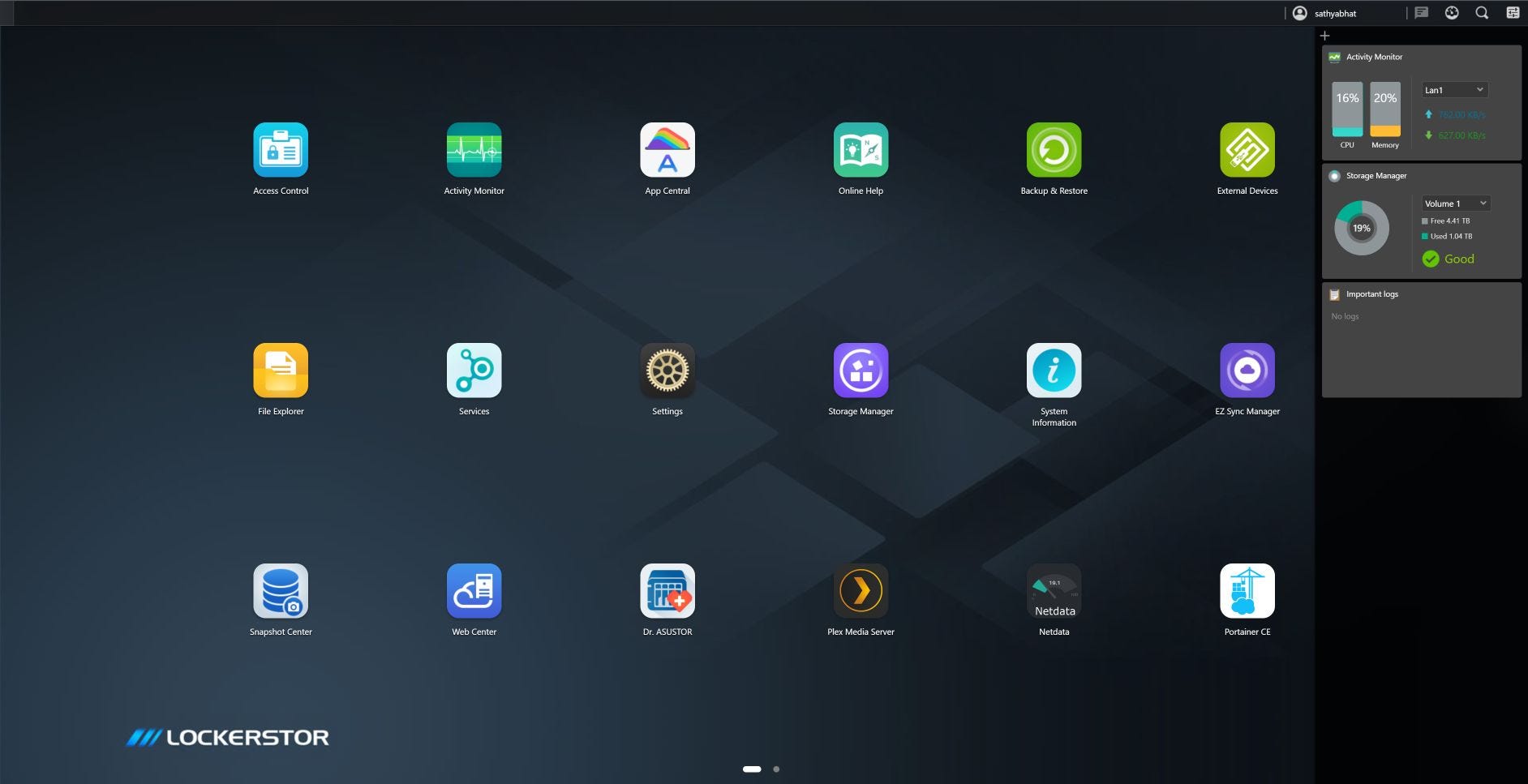1528x784 pixels.
Task: Launch Plex Media Server
Action: coord(861,591)
